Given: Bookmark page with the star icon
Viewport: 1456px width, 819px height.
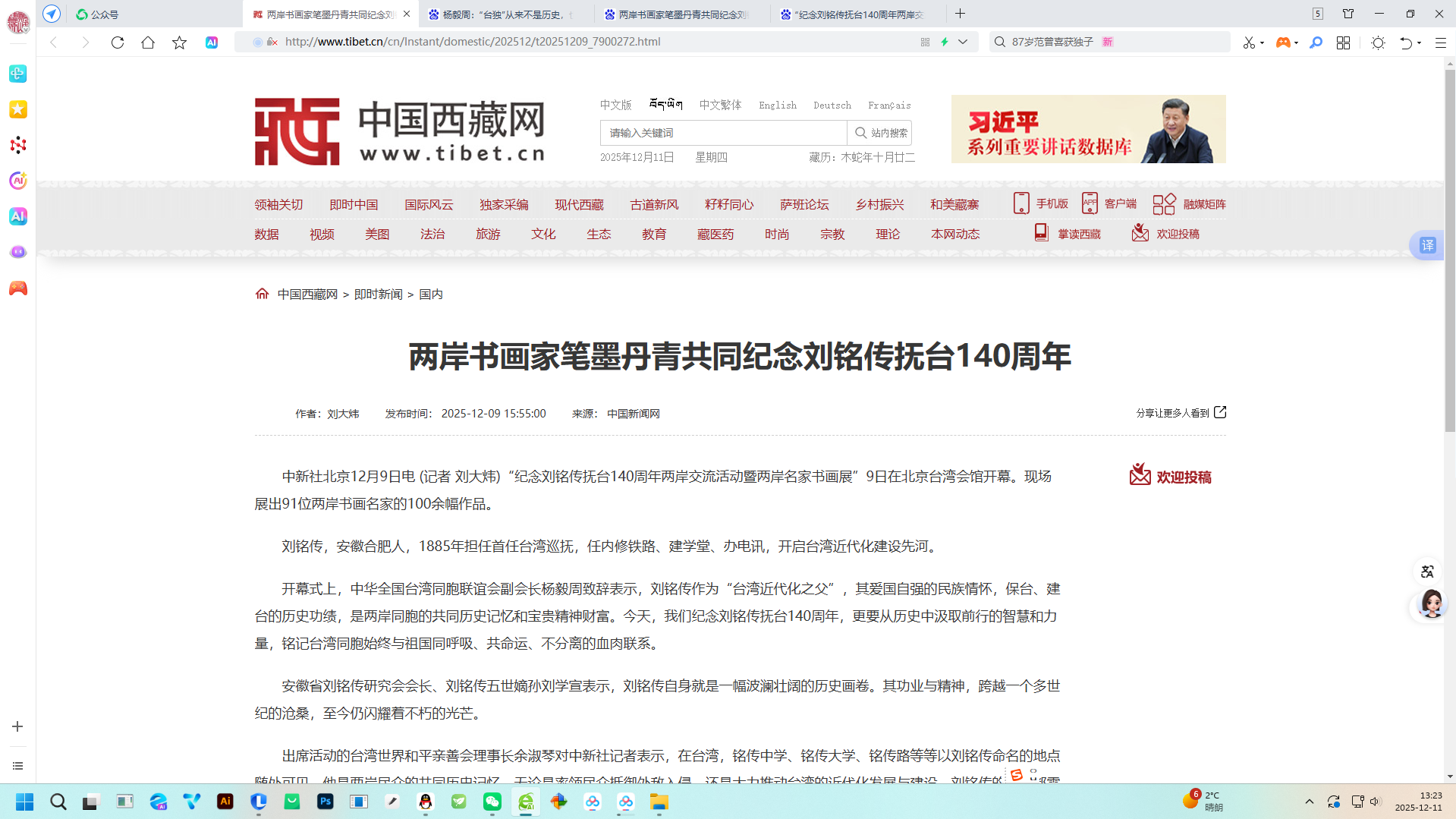Looking at the screenshot, I should click(x=179, y=43).
